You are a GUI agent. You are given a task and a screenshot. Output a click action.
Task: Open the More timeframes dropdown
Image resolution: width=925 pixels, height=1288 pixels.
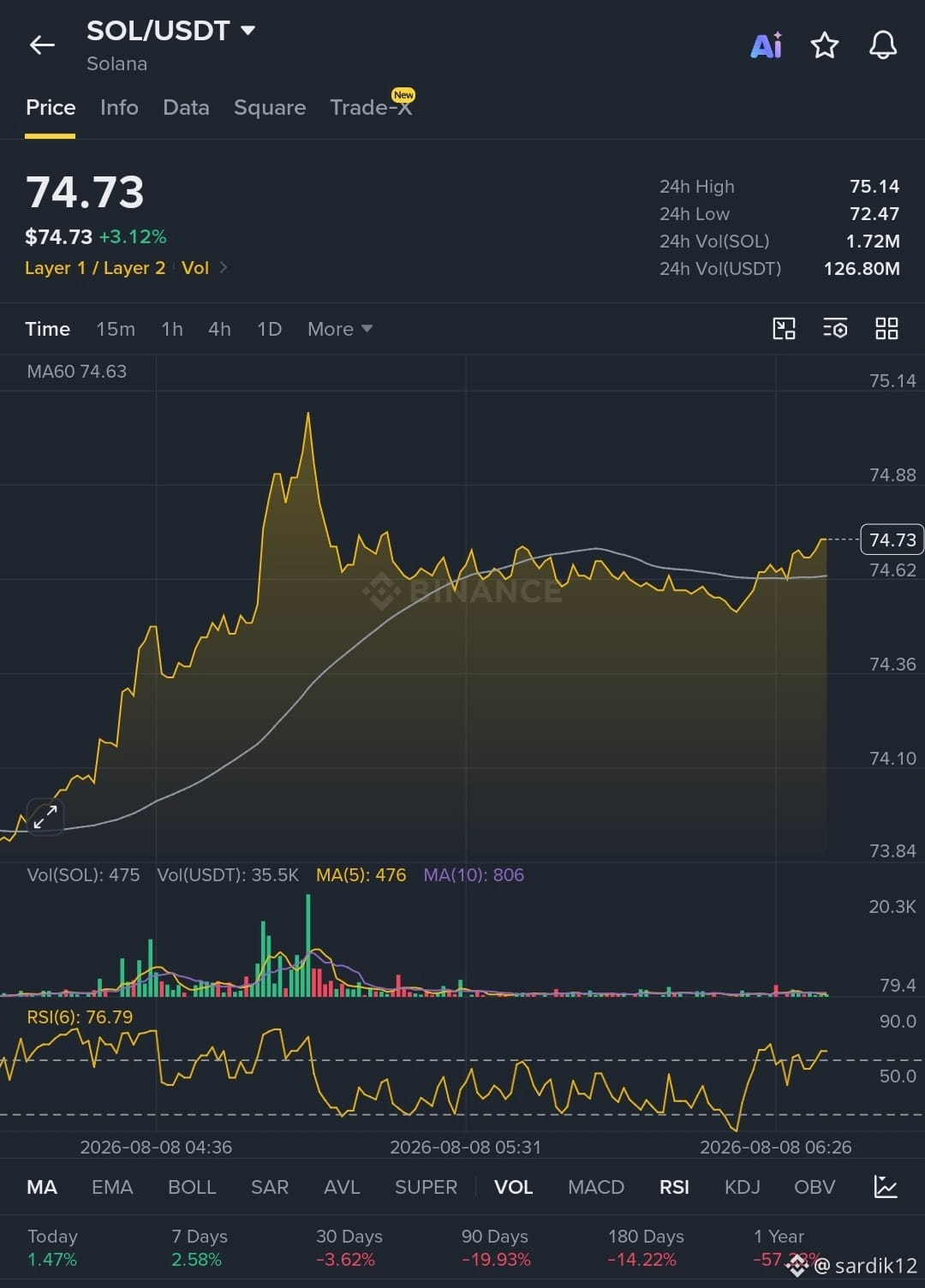[340, 329]
